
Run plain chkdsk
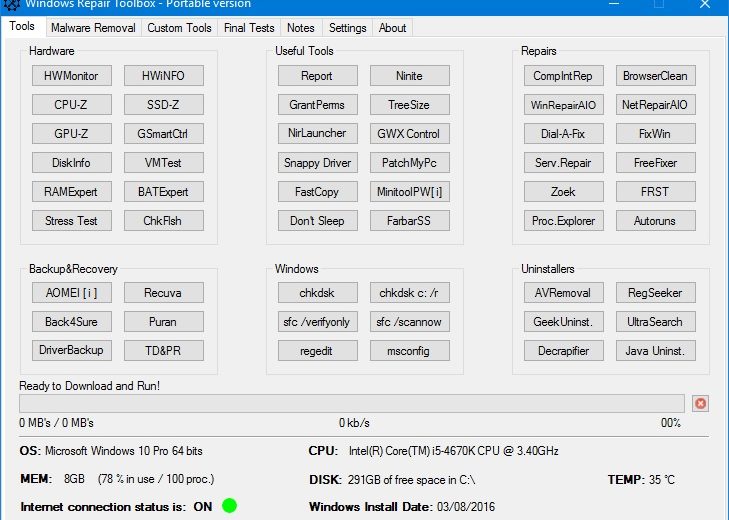(318, 293)
